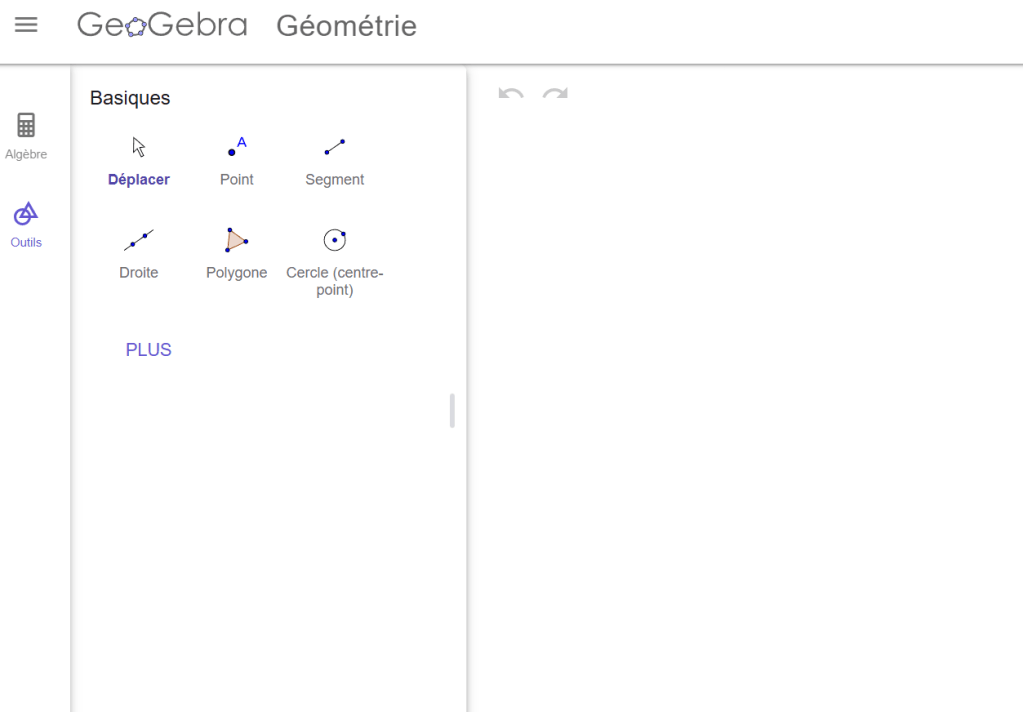Viewport: 1023px width, 712px height.
Task: Select the Segment tool icon
Action: tap(334, 148)
